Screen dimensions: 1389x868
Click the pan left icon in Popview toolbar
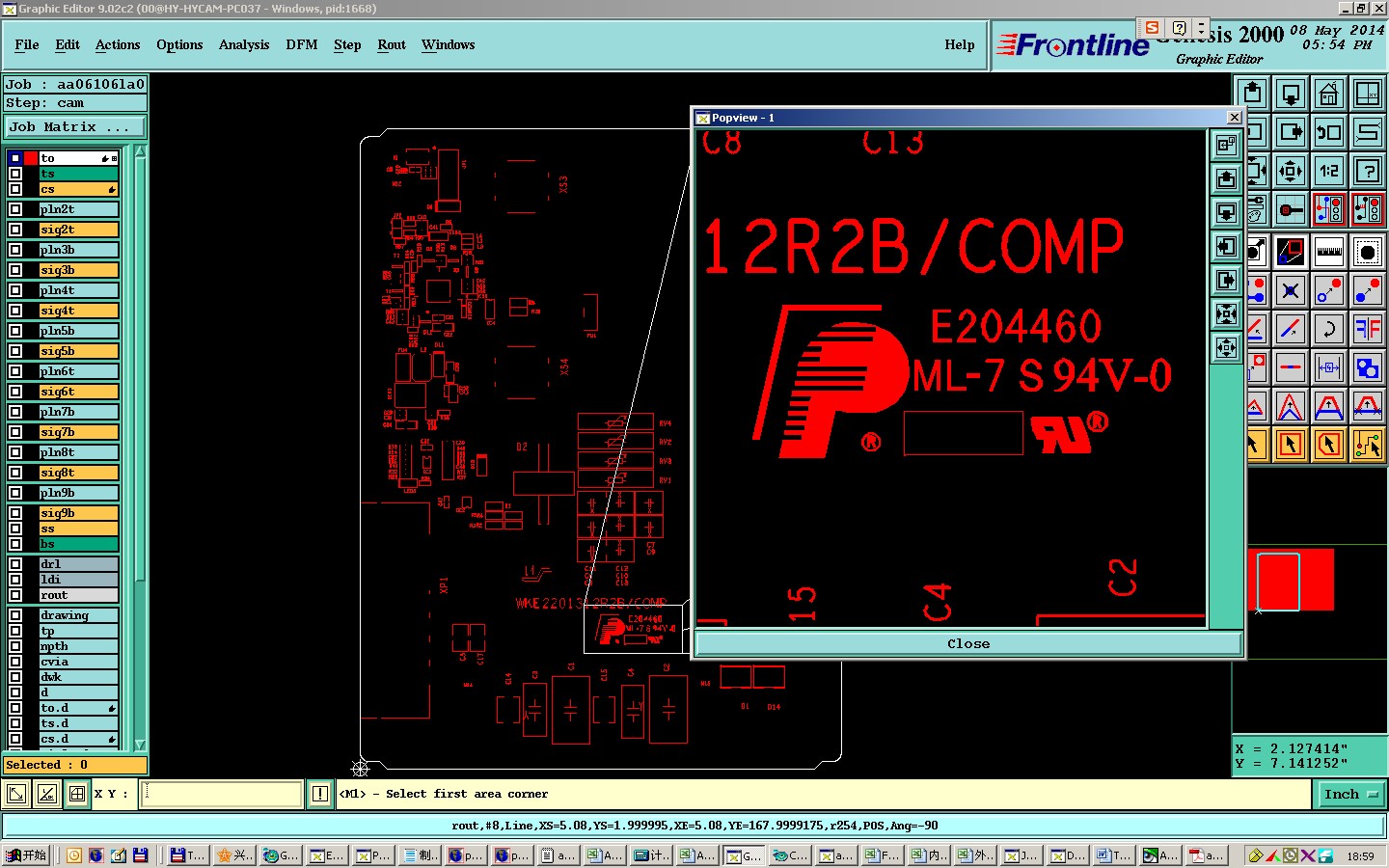point(1227,246)
